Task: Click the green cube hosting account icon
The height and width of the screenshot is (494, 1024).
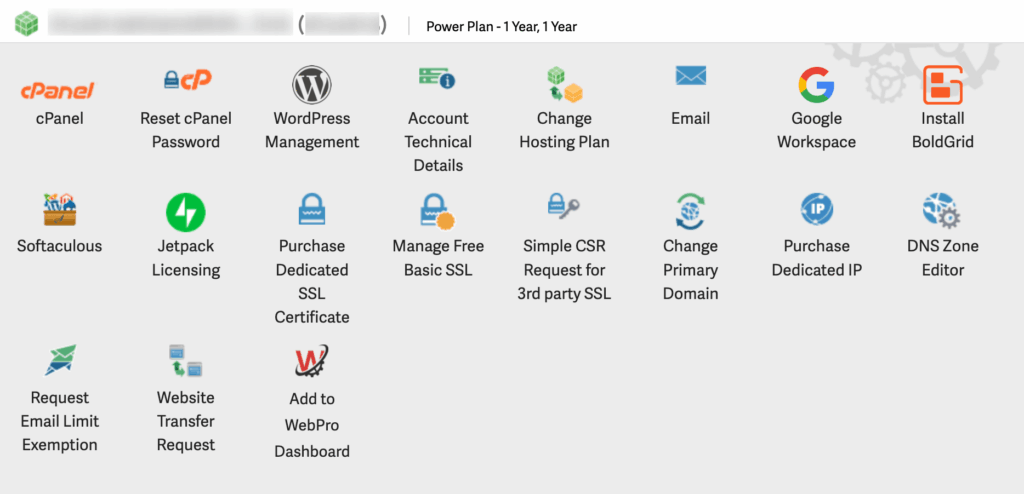Action: [x=27, y=25]
